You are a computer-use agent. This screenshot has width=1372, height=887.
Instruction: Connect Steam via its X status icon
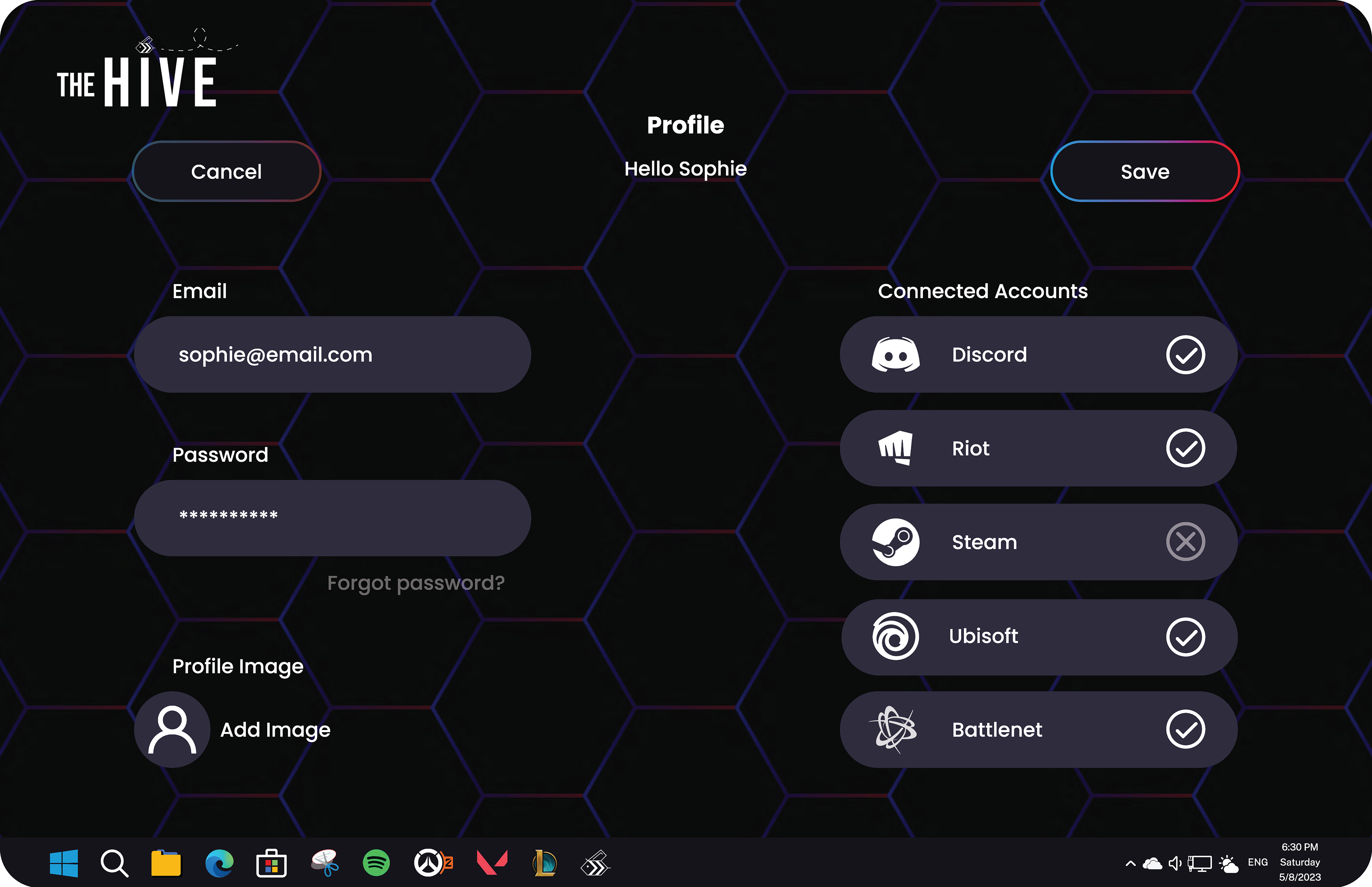pyautogui.click(x=1185, y=542)
